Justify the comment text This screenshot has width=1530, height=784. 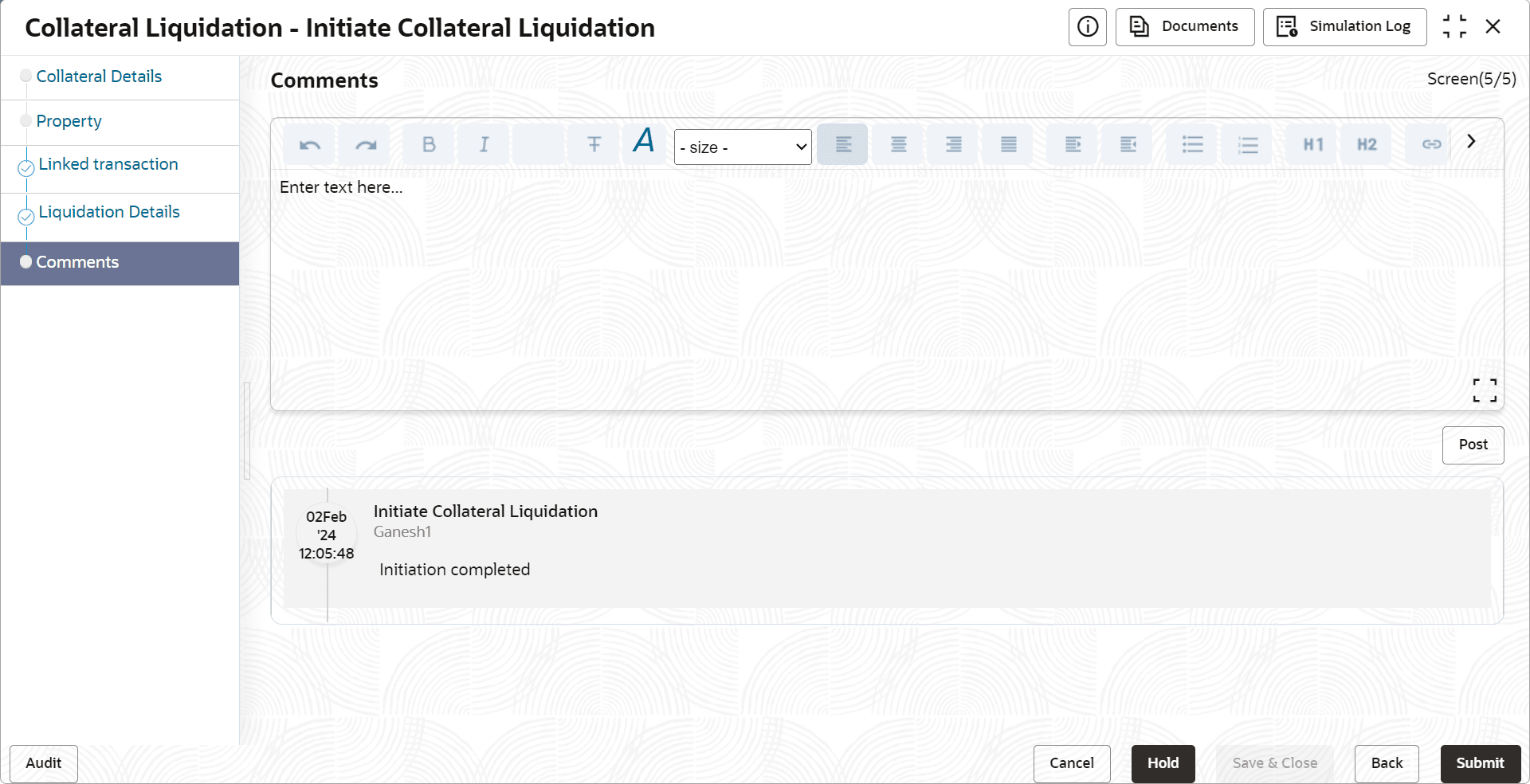pyautogui.click(x=1008, y=145)
